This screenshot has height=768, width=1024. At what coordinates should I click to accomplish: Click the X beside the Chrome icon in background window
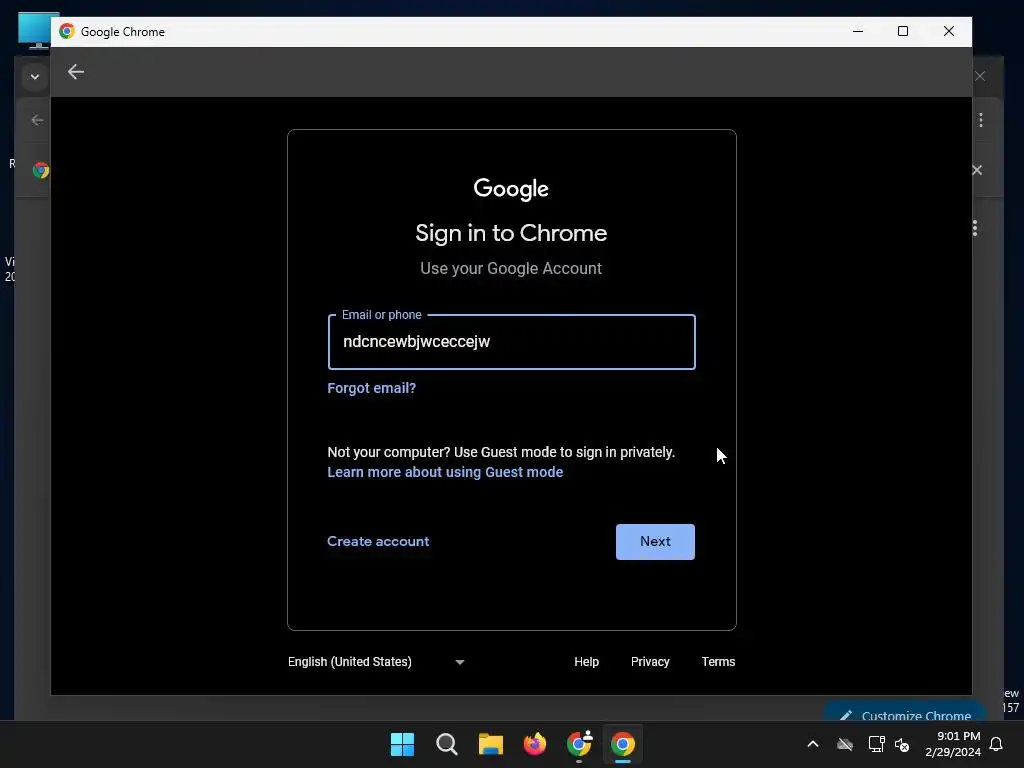click(x=977, y=170)
